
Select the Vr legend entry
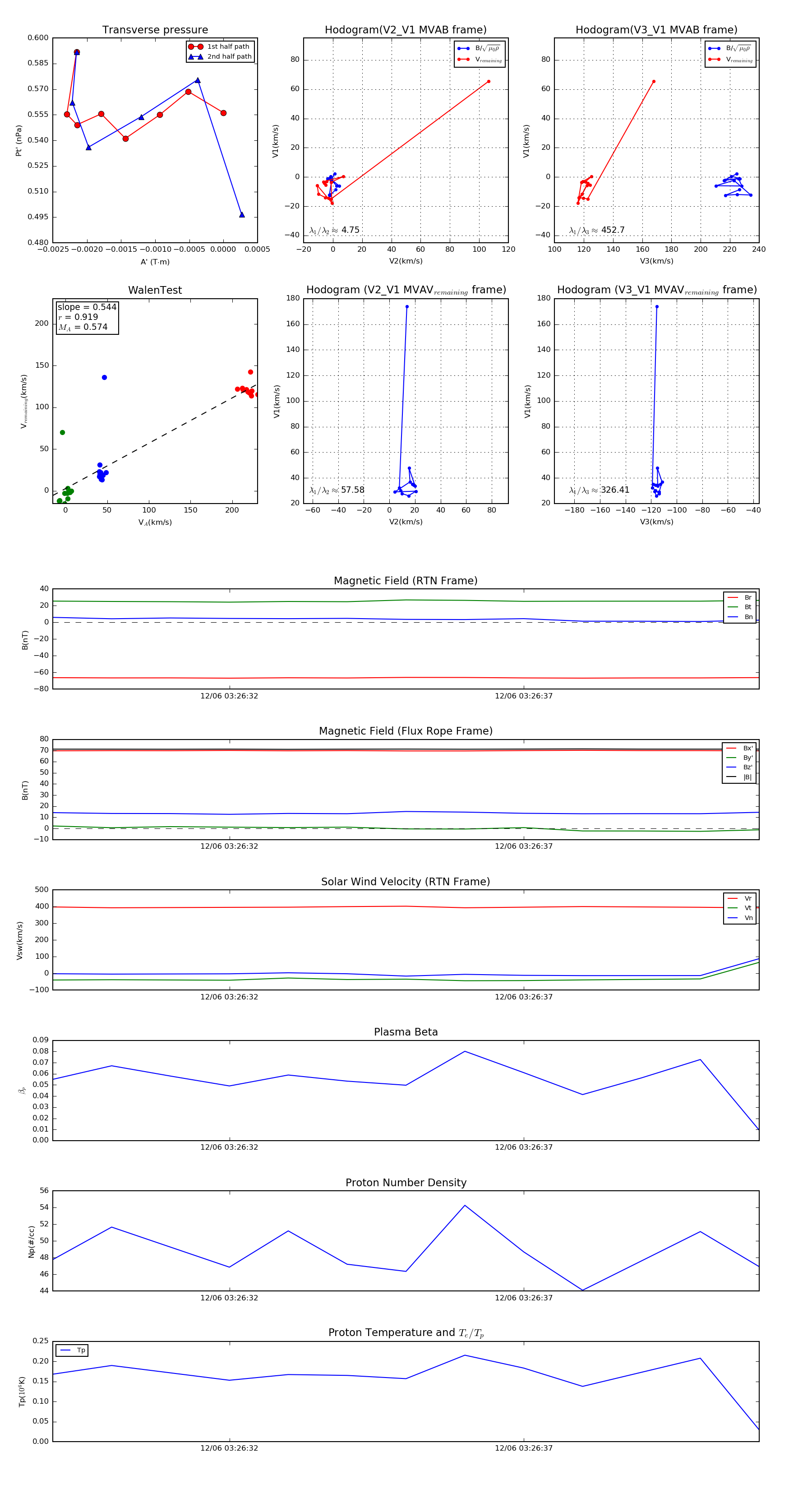(740, 898)
